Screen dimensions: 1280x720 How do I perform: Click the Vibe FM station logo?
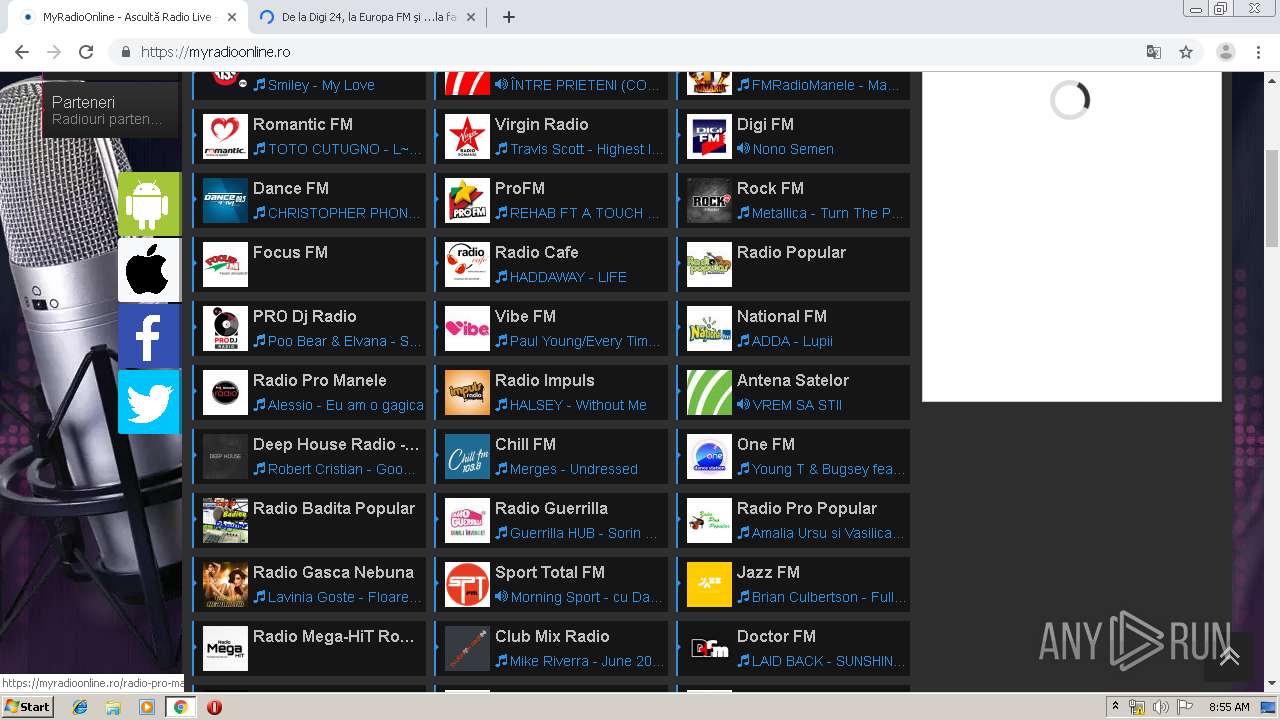tap(467, 329)
